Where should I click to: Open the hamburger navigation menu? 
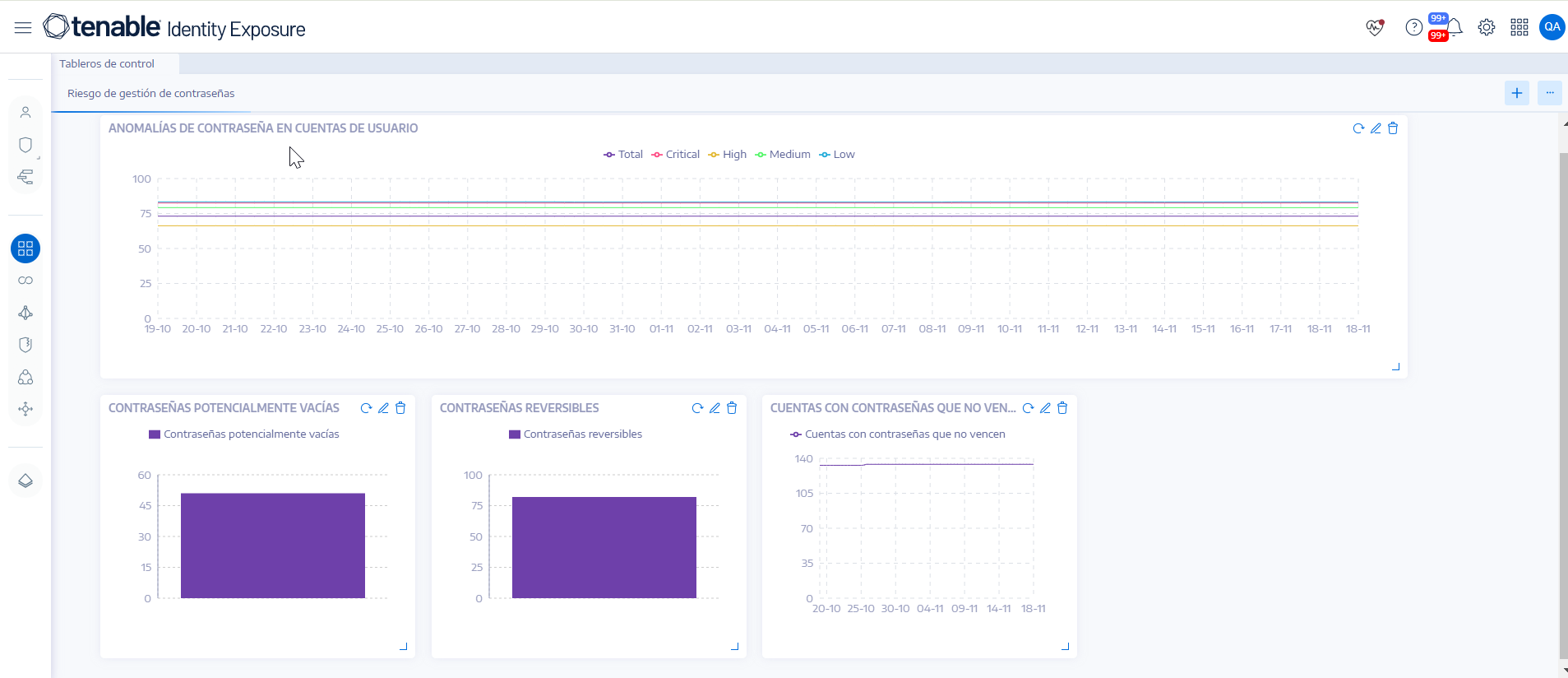[x=23, y=28]
